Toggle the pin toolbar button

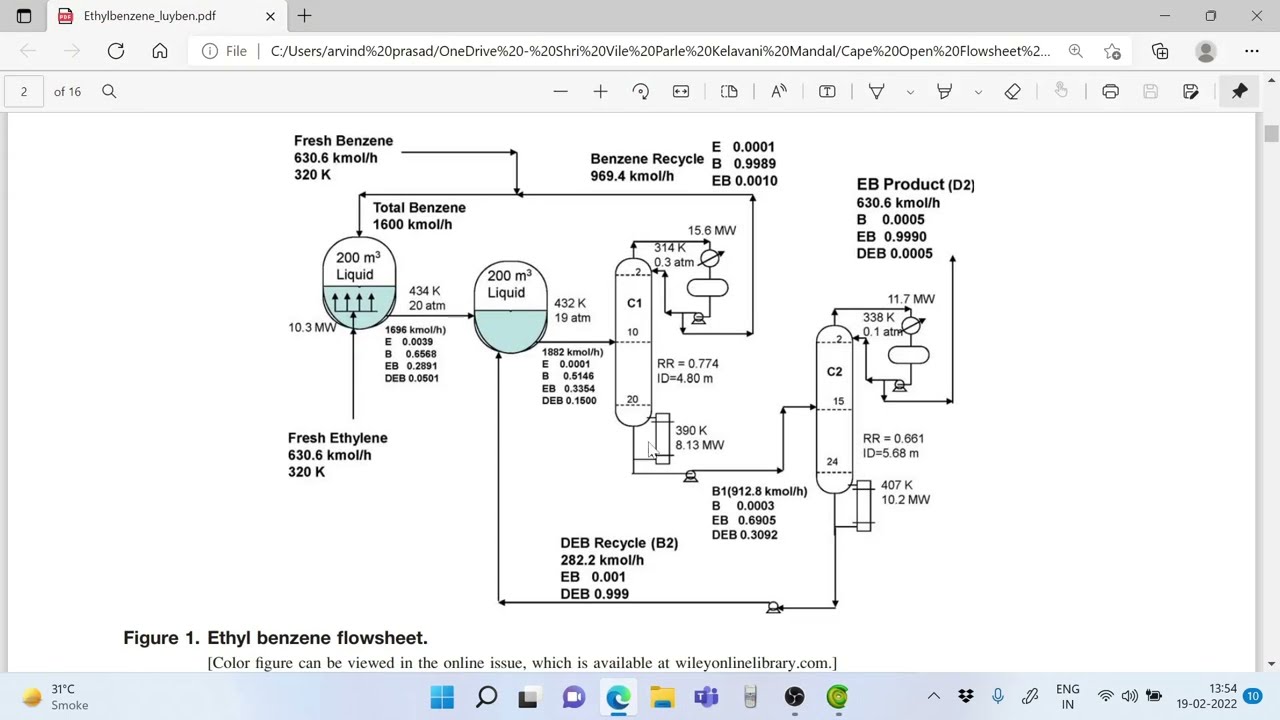click(1240, 92)
